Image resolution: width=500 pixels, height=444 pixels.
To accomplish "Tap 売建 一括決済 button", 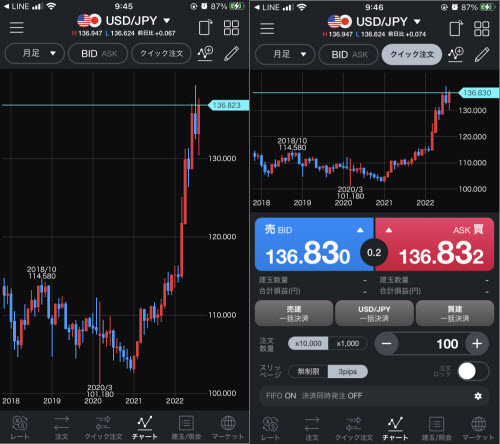I will [294, 313].
